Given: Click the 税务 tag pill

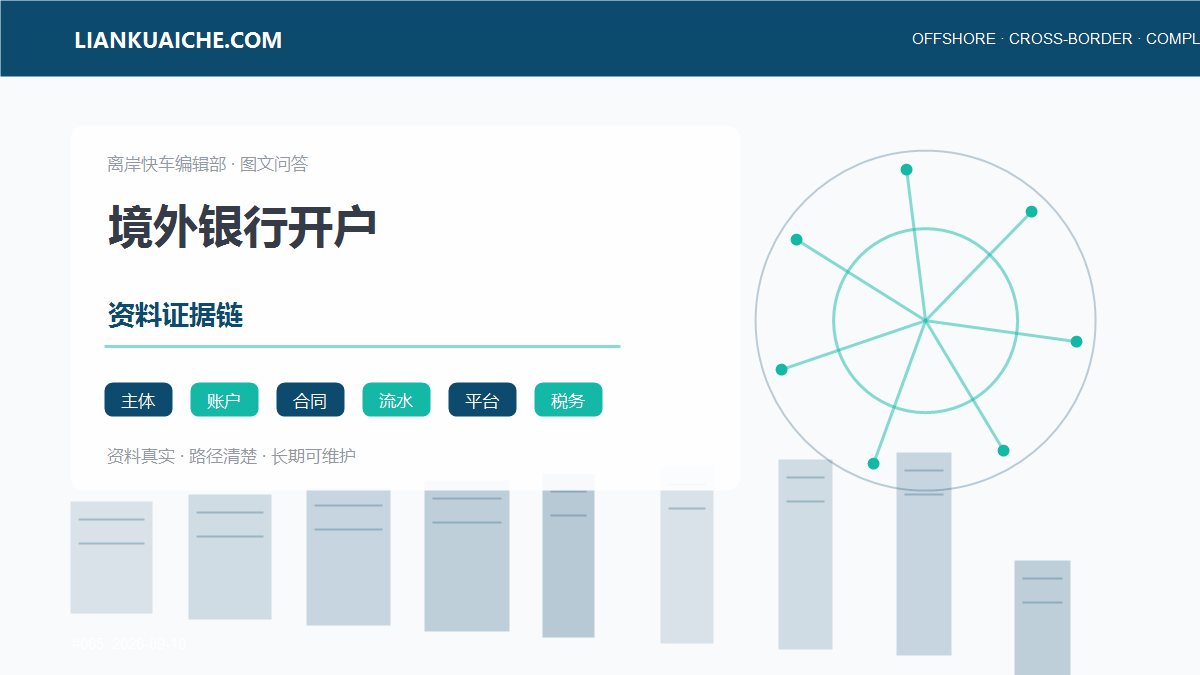Looking at the screenshot, I should [x=568, y=400].
